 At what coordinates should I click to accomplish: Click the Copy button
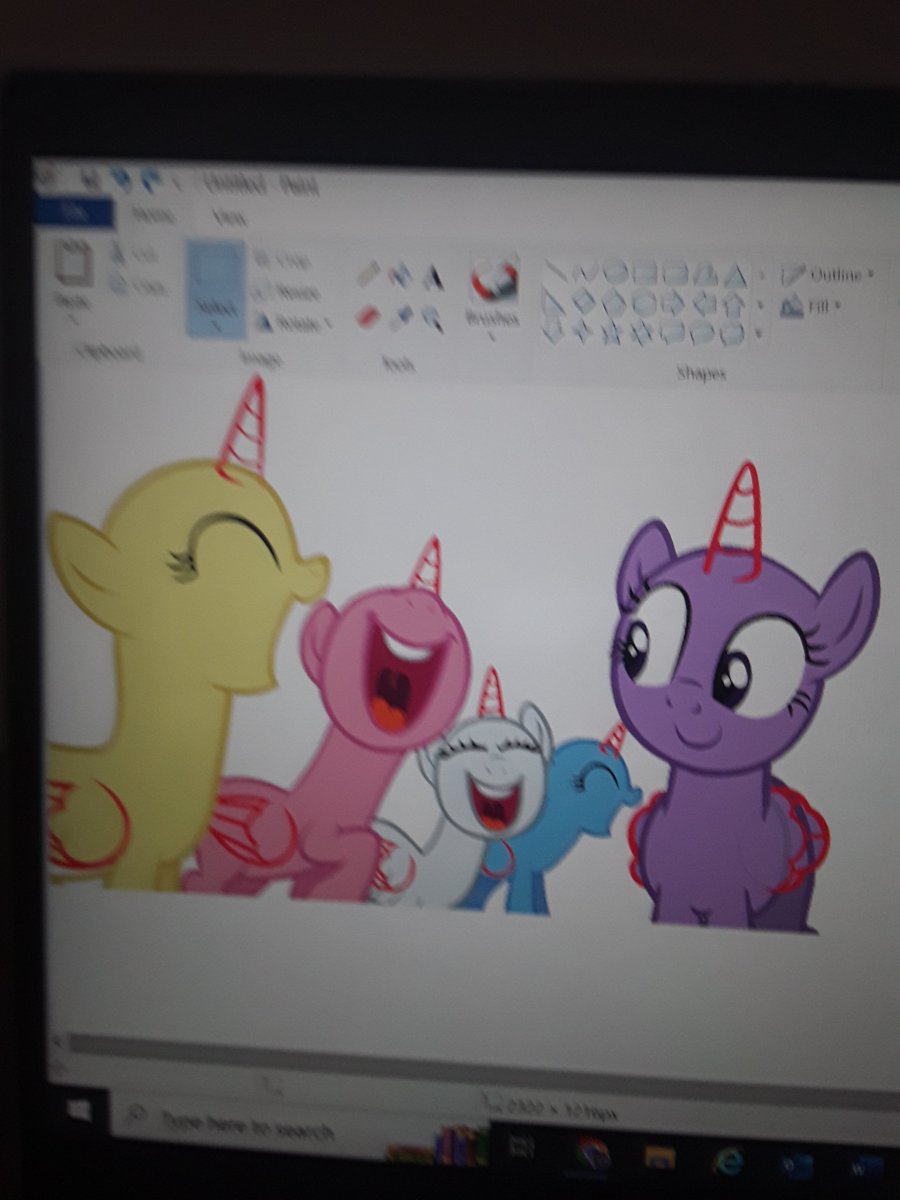[x=136, y=287]
